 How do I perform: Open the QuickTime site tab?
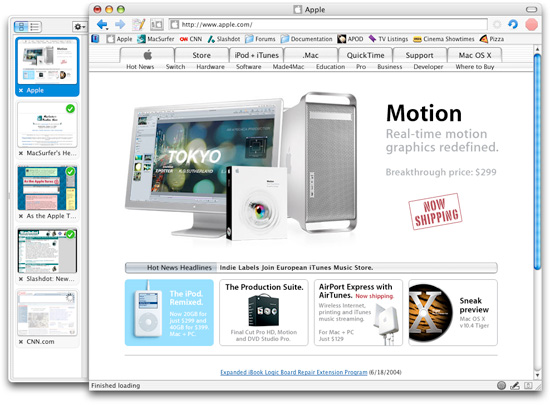365,55
